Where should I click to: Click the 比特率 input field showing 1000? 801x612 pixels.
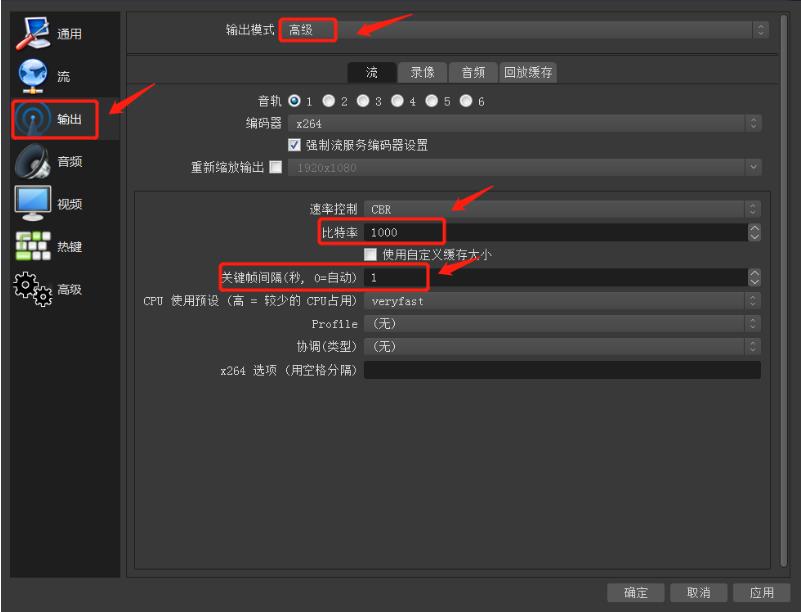point(556,232)
